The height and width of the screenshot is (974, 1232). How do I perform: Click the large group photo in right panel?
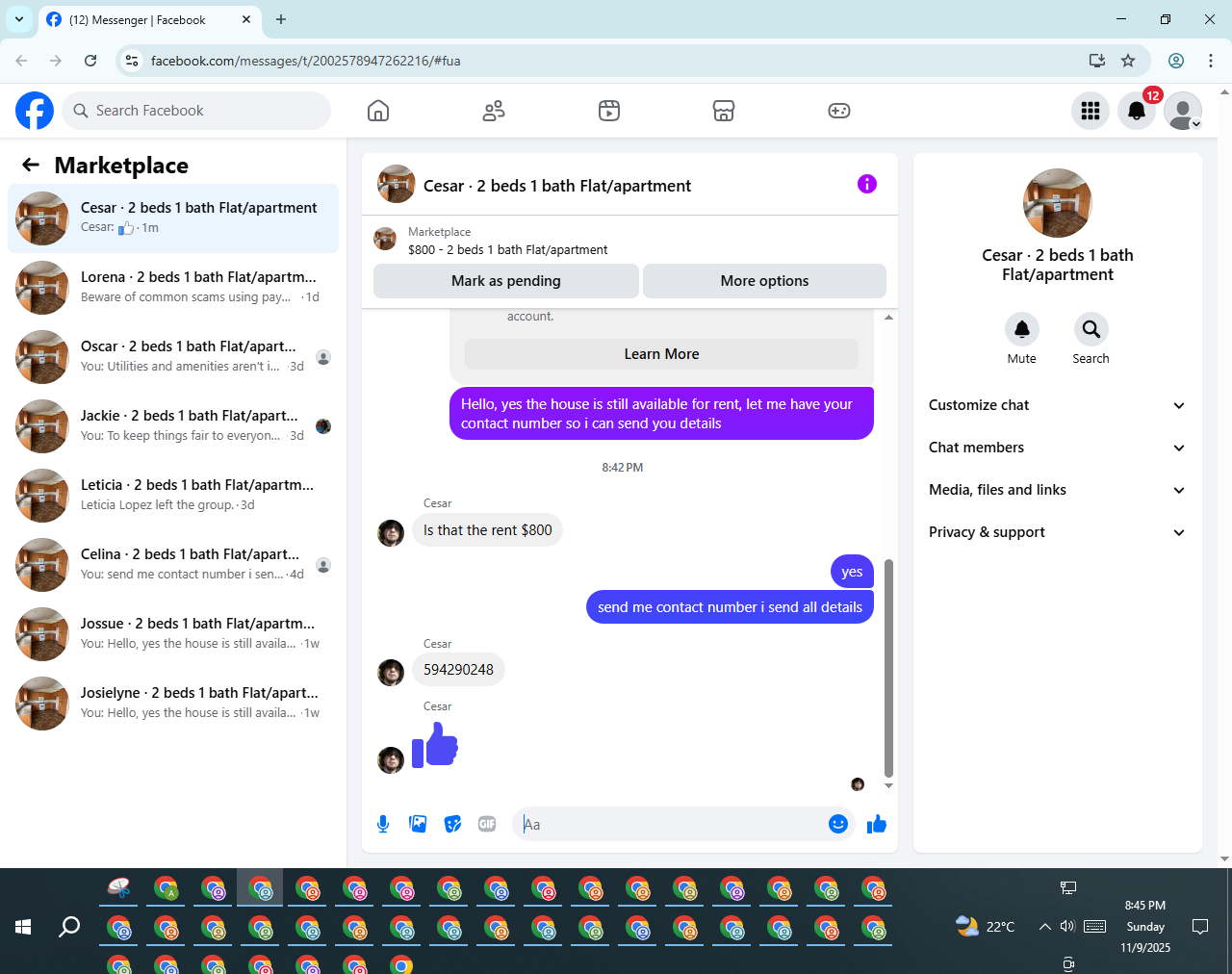1058,203
